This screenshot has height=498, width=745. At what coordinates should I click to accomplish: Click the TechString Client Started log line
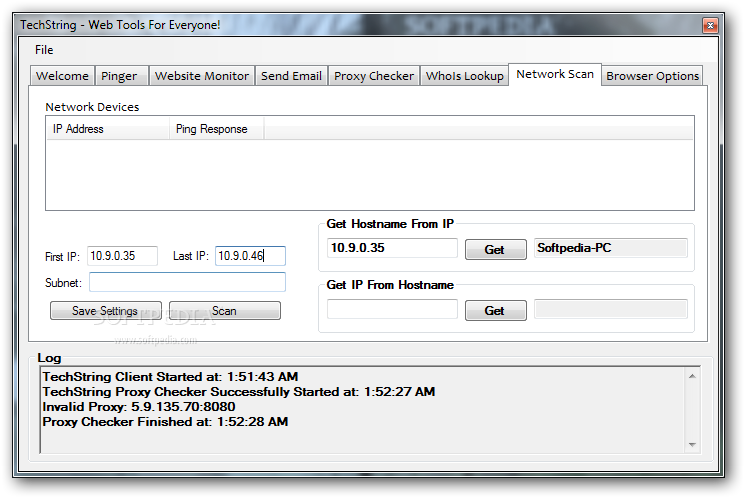(170, 377)
